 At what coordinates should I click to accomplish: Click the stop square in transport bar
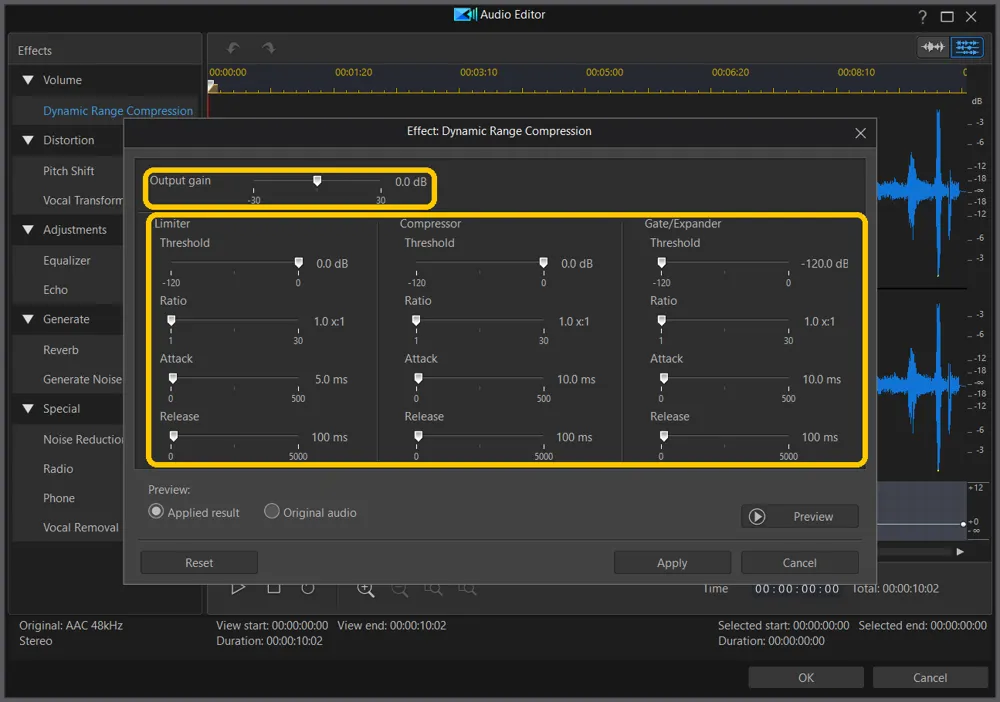(x=274, y=588)
